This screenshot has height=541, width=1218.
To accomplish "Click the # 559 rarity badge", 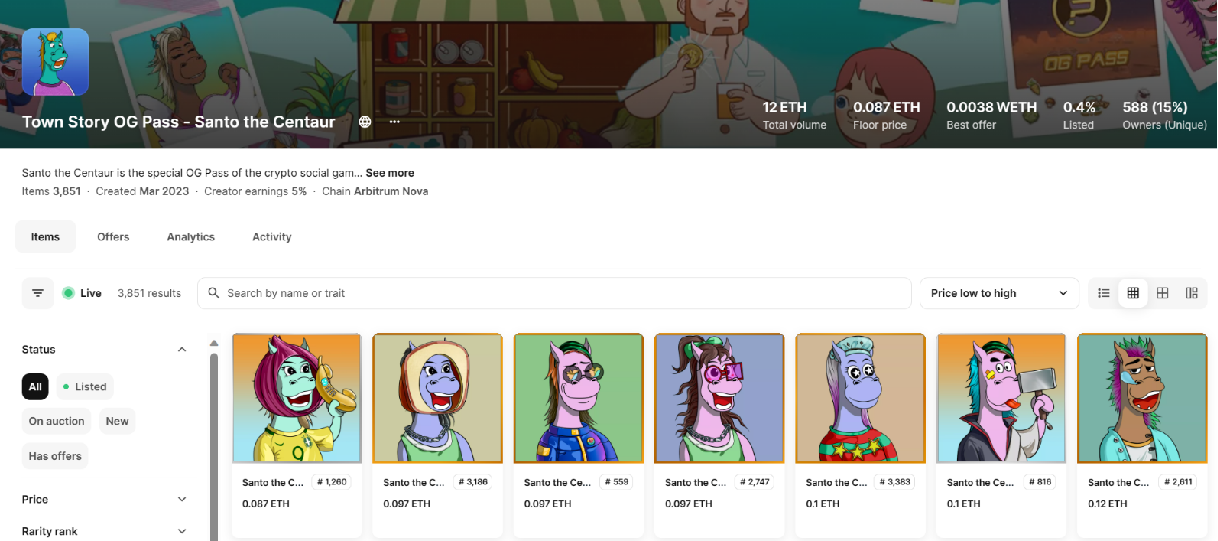I will (x=616, y=482).
